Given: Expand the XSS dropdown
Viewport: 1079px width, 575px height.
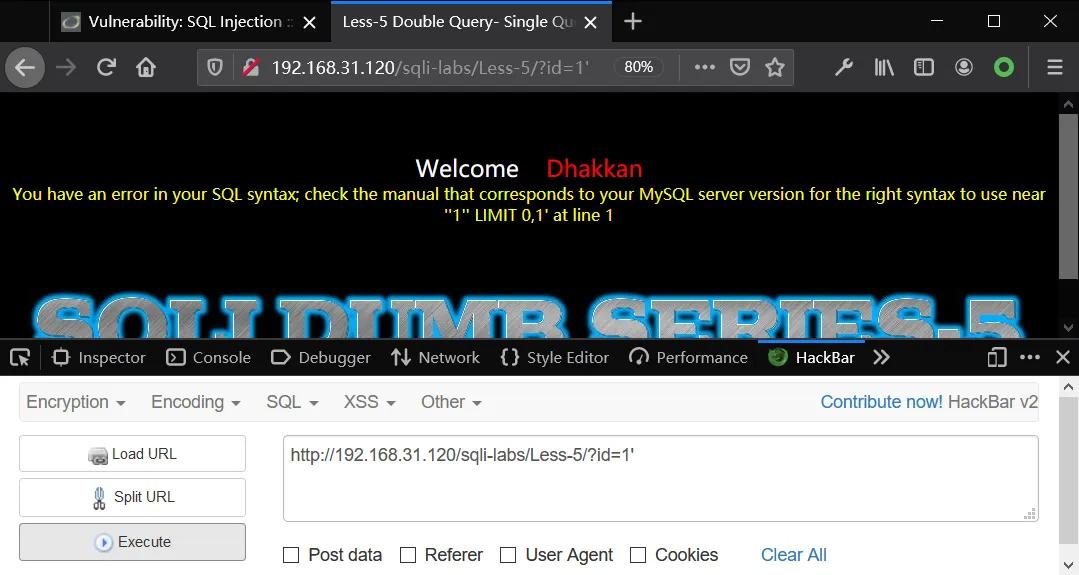Looking at the screenshot, I should [x=370, y=402].
